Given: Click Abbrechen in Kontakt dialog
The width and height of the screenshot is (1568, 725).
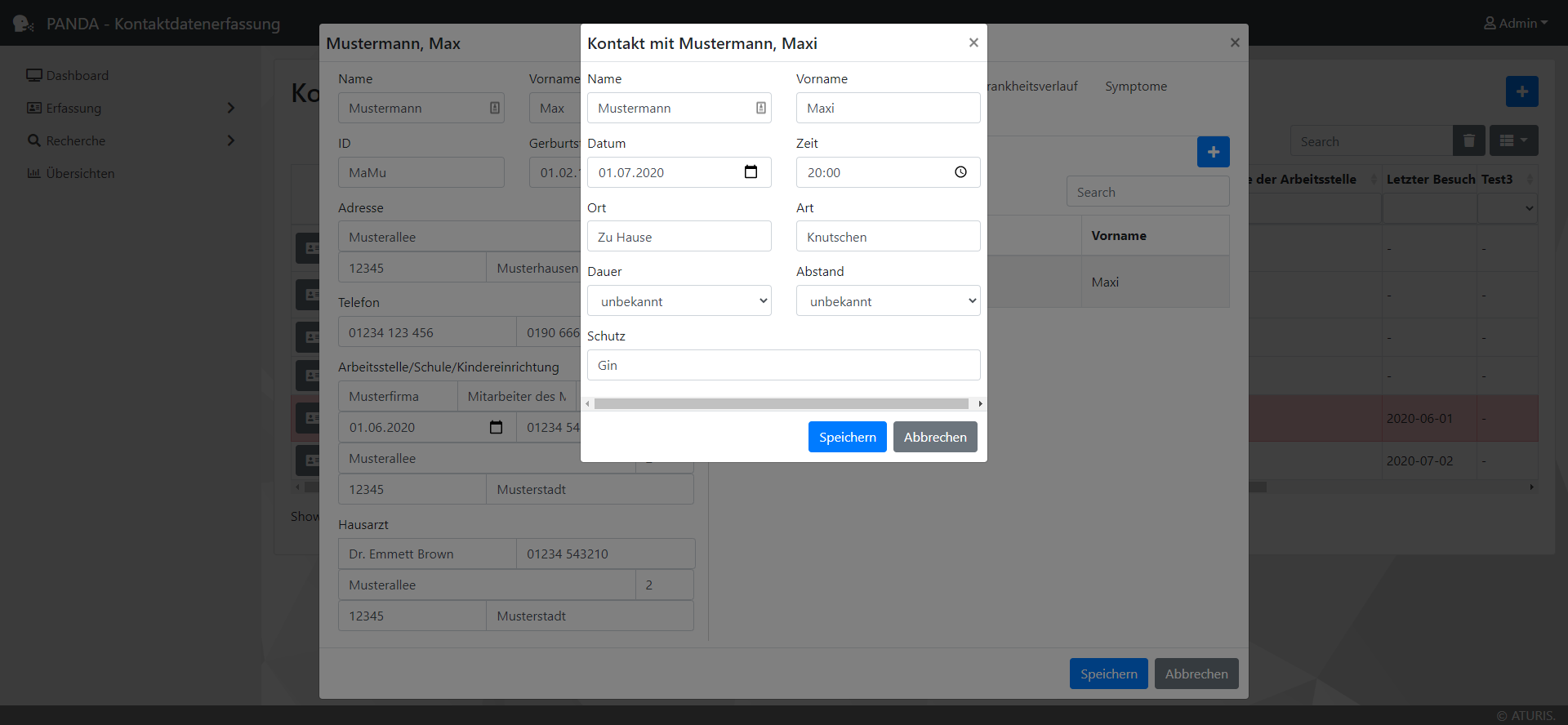Looking at the screenshot, I should (x=935, y=437).
